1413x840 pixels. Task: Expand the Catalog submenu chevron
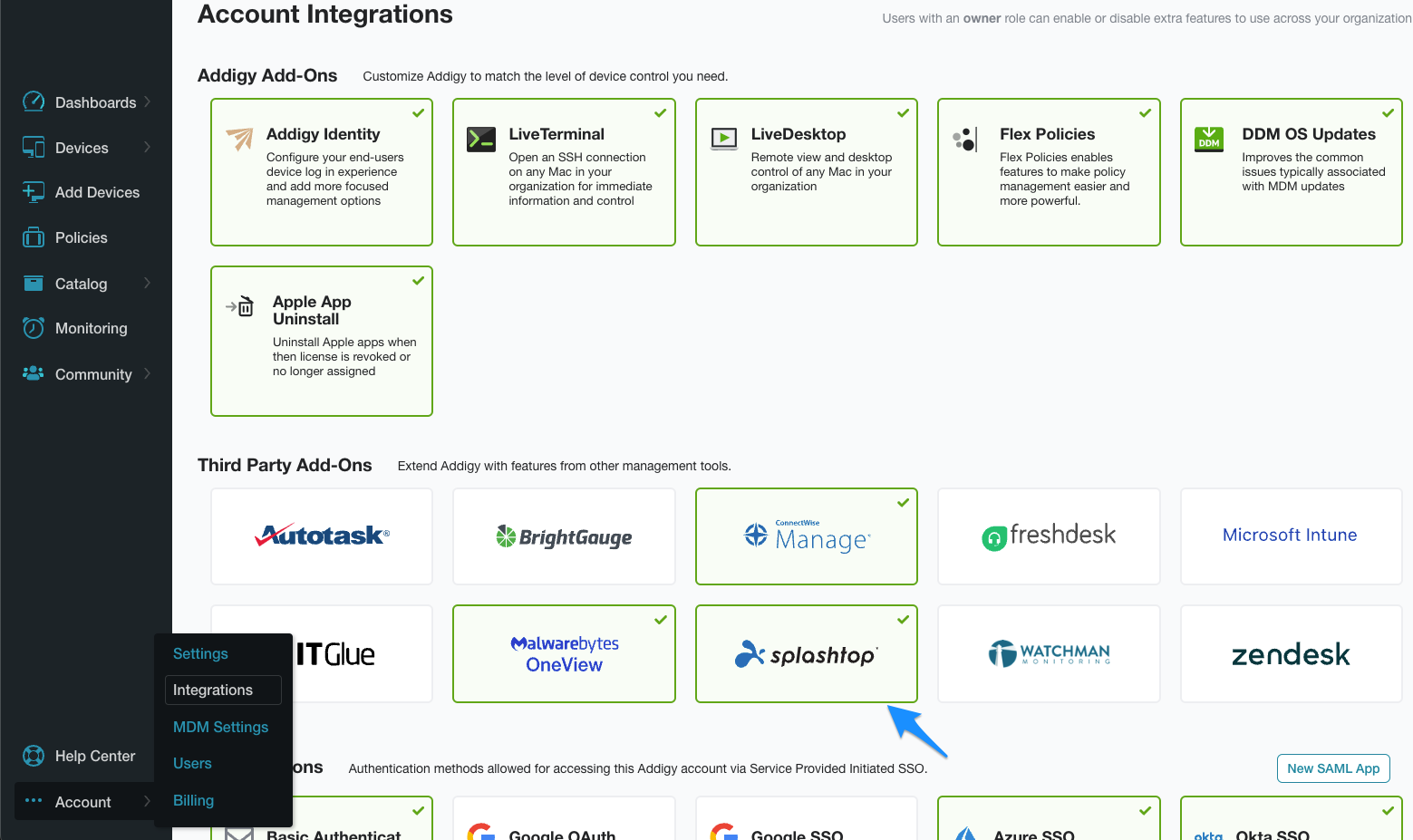[149, 283]
